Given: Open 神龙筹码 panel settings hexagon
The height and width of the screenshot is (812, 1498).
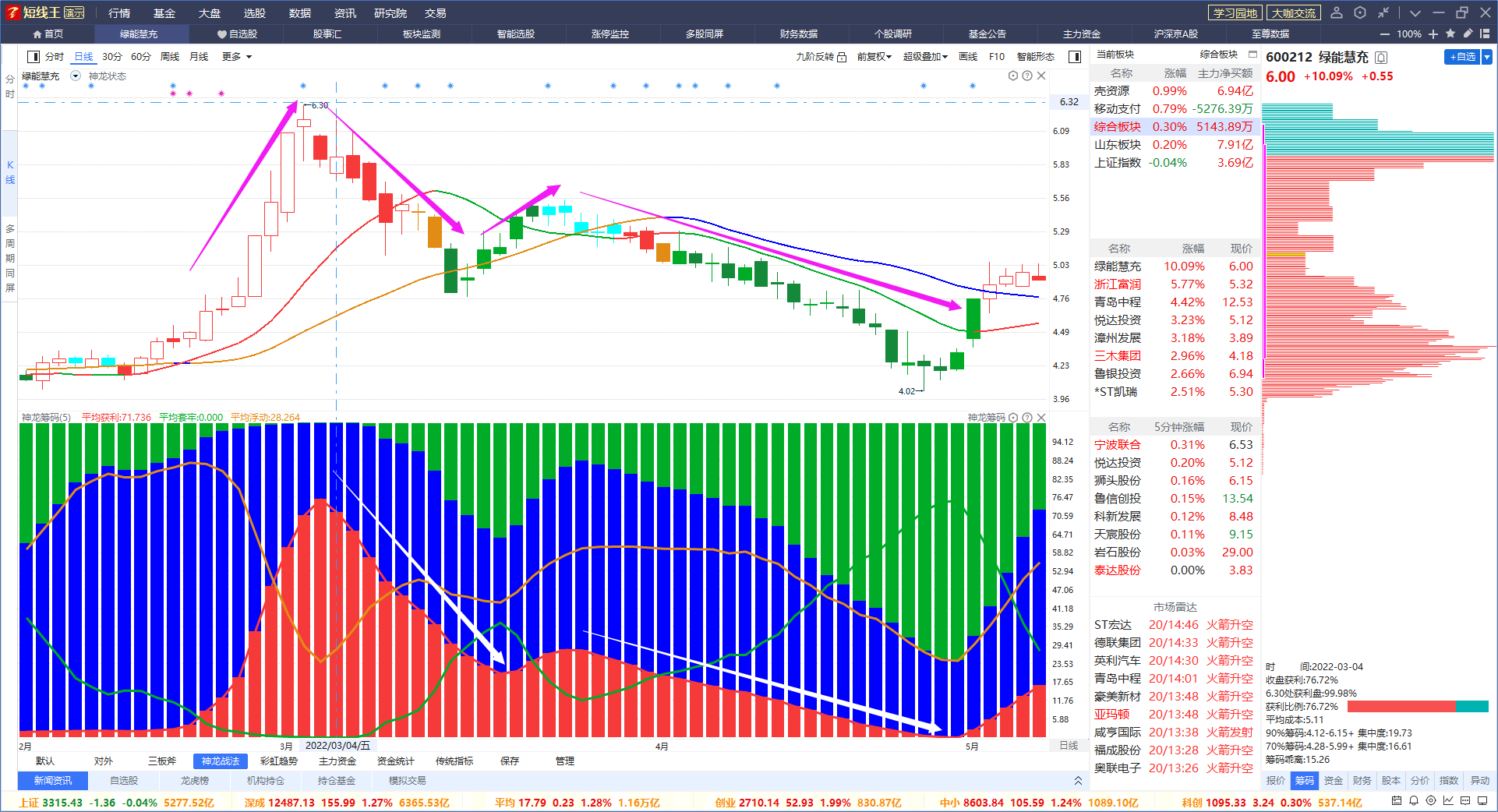Looking at the screenshot, I should coord(1013,418).
